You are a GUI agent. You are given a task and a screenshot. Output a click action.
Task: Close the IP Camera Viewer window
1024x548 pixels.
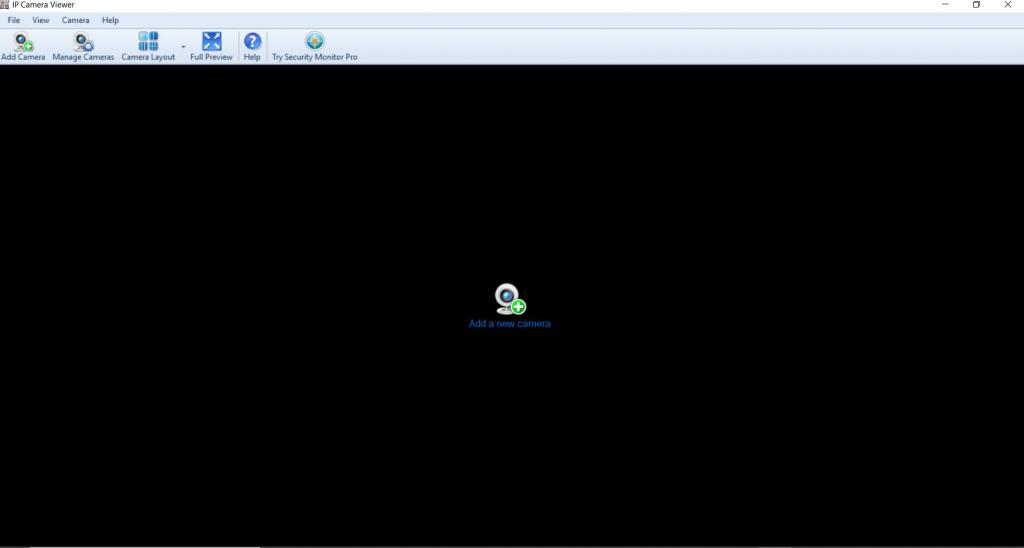click(x=1007, y=5)
